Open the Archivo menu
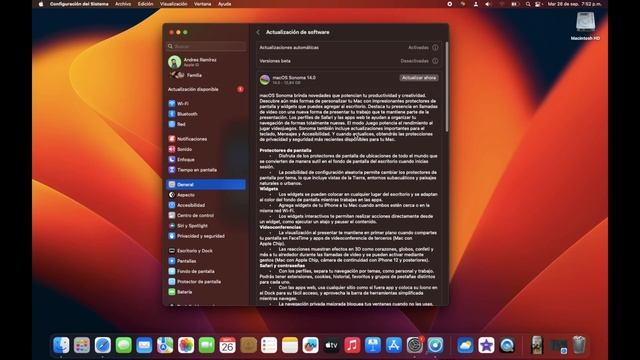This screenshot has width=640, height=360. tap(123, 4)
